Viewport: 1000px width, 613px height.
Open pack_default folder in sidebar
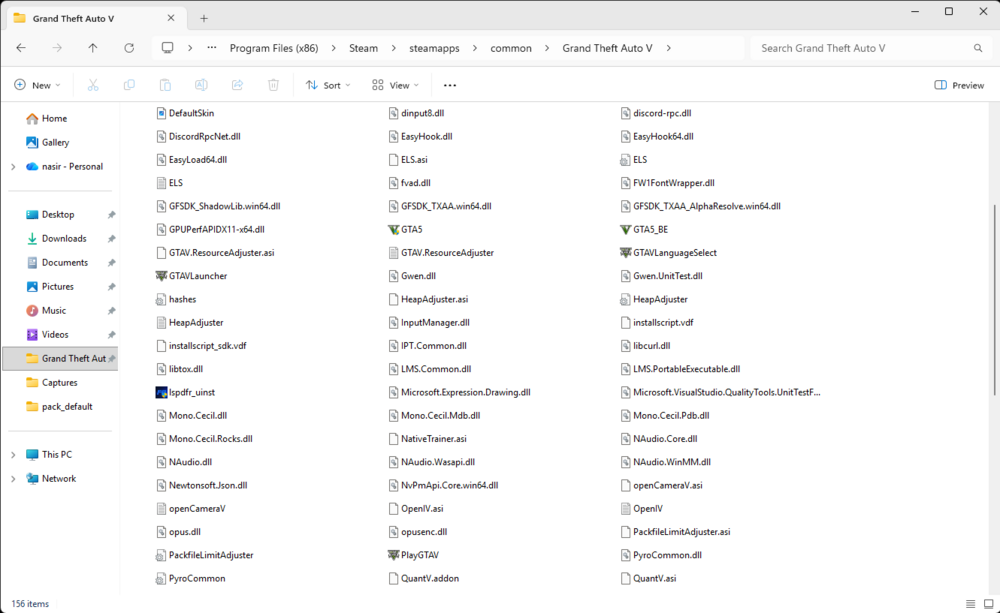[x=60, y=406]
